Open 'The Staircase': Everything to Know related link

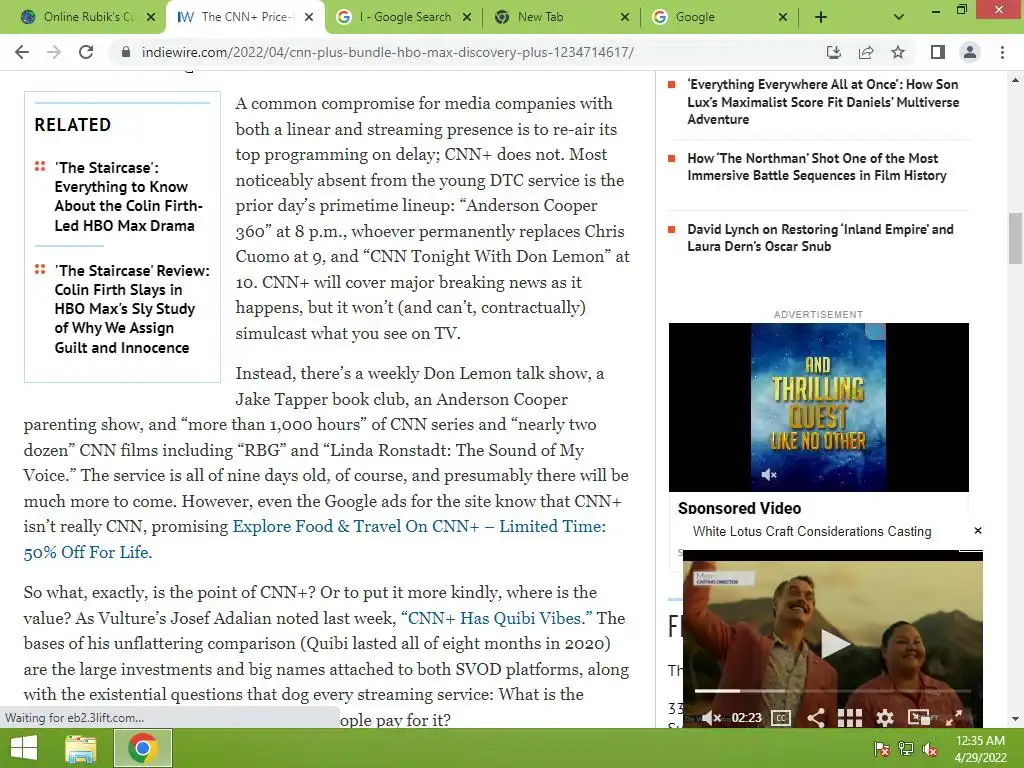[x=129, y=197]
